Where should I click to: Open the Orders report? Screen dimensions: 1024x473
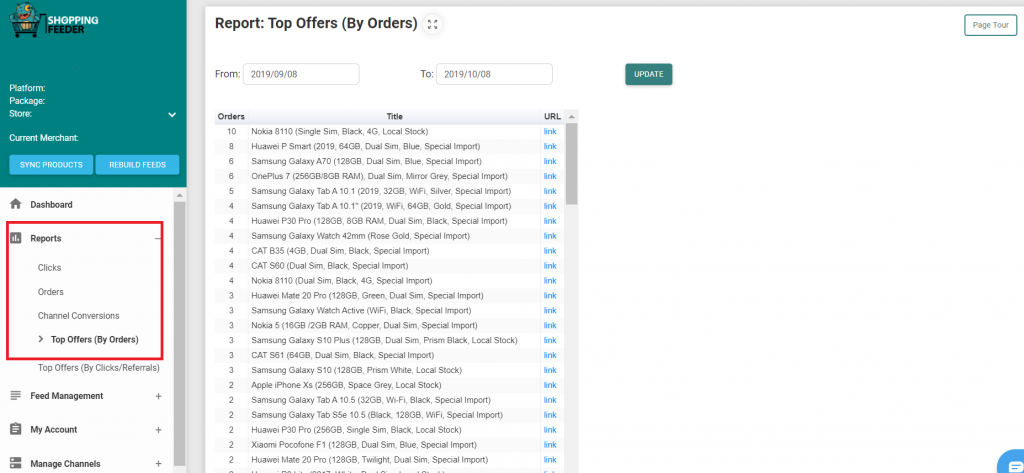click(50, 292)
